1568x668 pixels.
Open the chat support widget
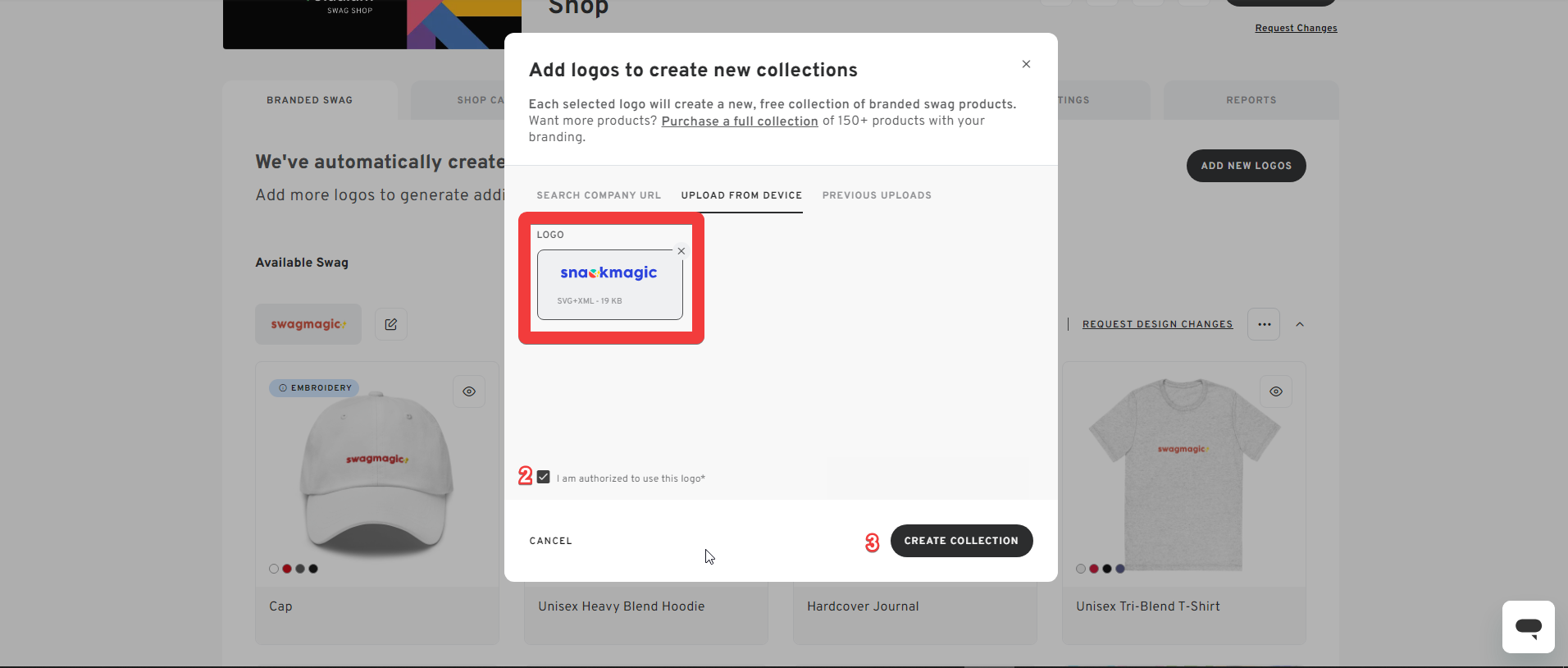pyautogui.click(x=1529, y=627)
